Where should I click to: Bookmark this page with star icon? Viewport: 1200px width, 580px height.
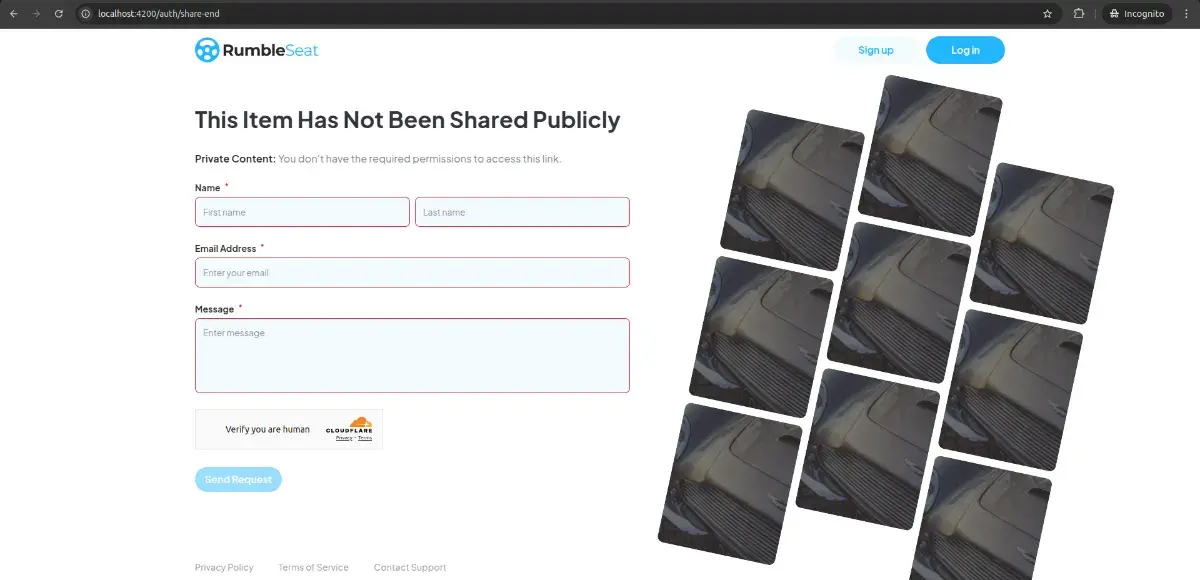coord(1047,14)
